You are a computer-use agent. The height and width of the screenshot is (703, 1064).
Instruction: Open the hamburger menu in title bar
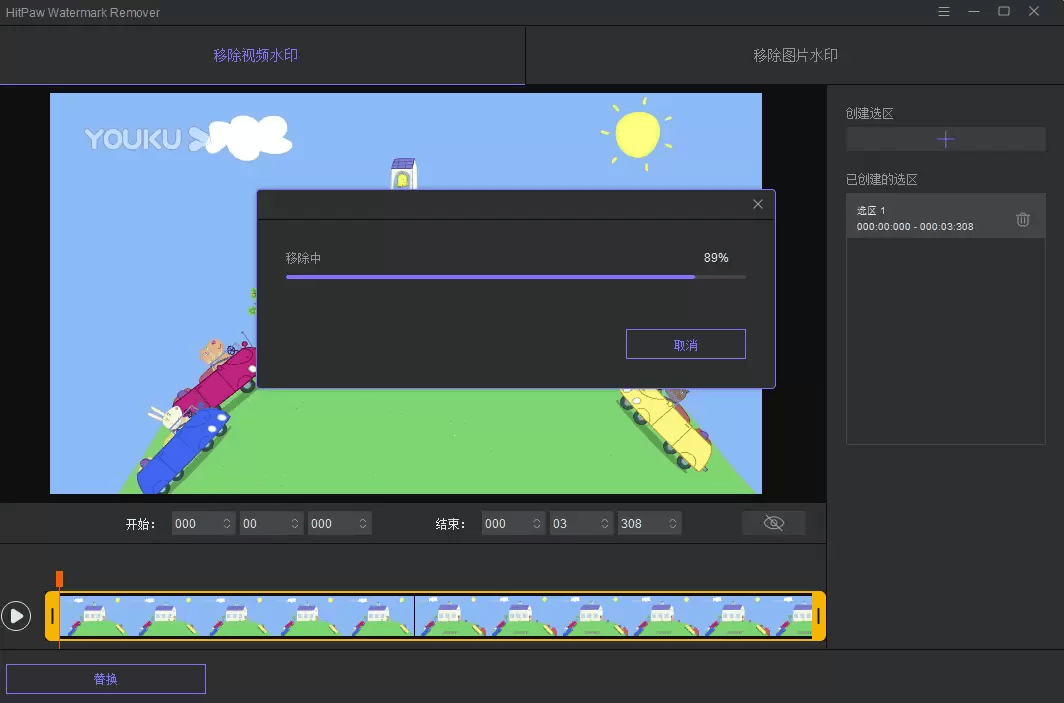click(944, 12)
